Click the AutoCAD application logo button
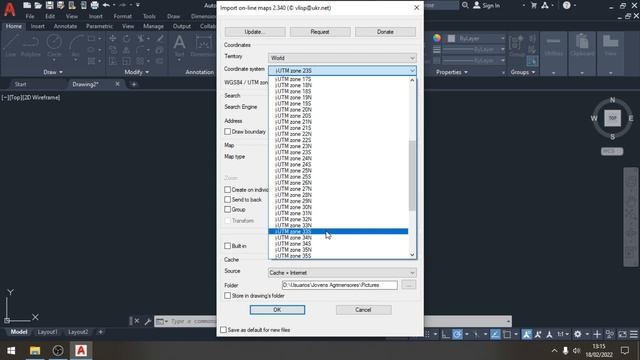 9,9
